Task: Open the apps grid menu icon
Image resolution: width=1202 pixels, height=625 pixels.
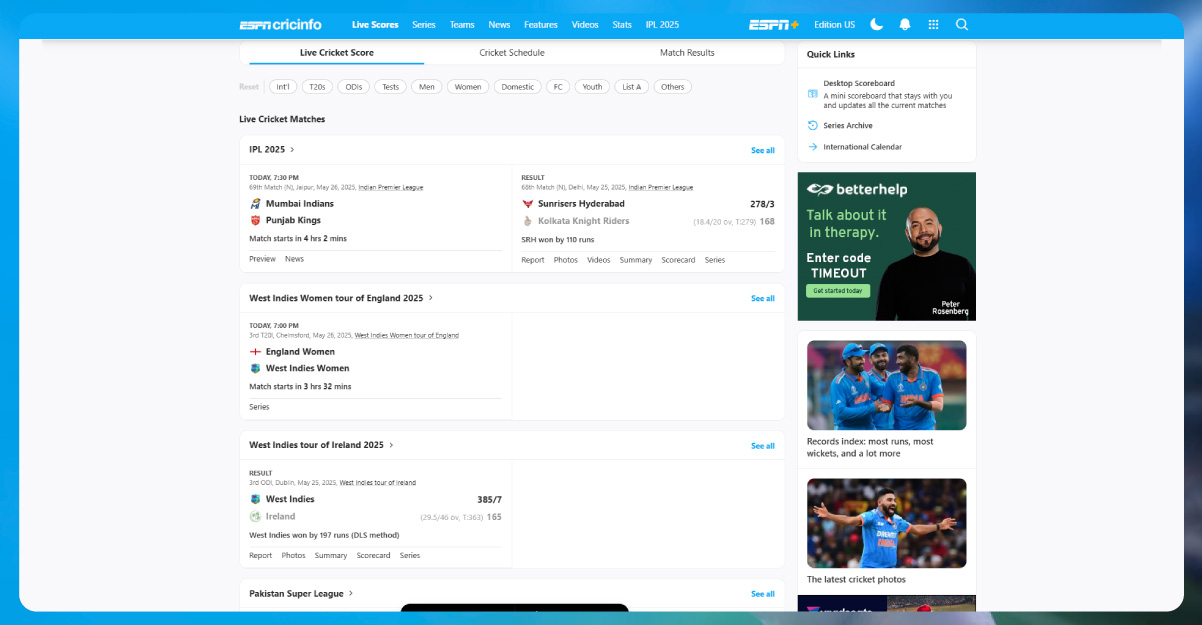Action: point(933,24)
